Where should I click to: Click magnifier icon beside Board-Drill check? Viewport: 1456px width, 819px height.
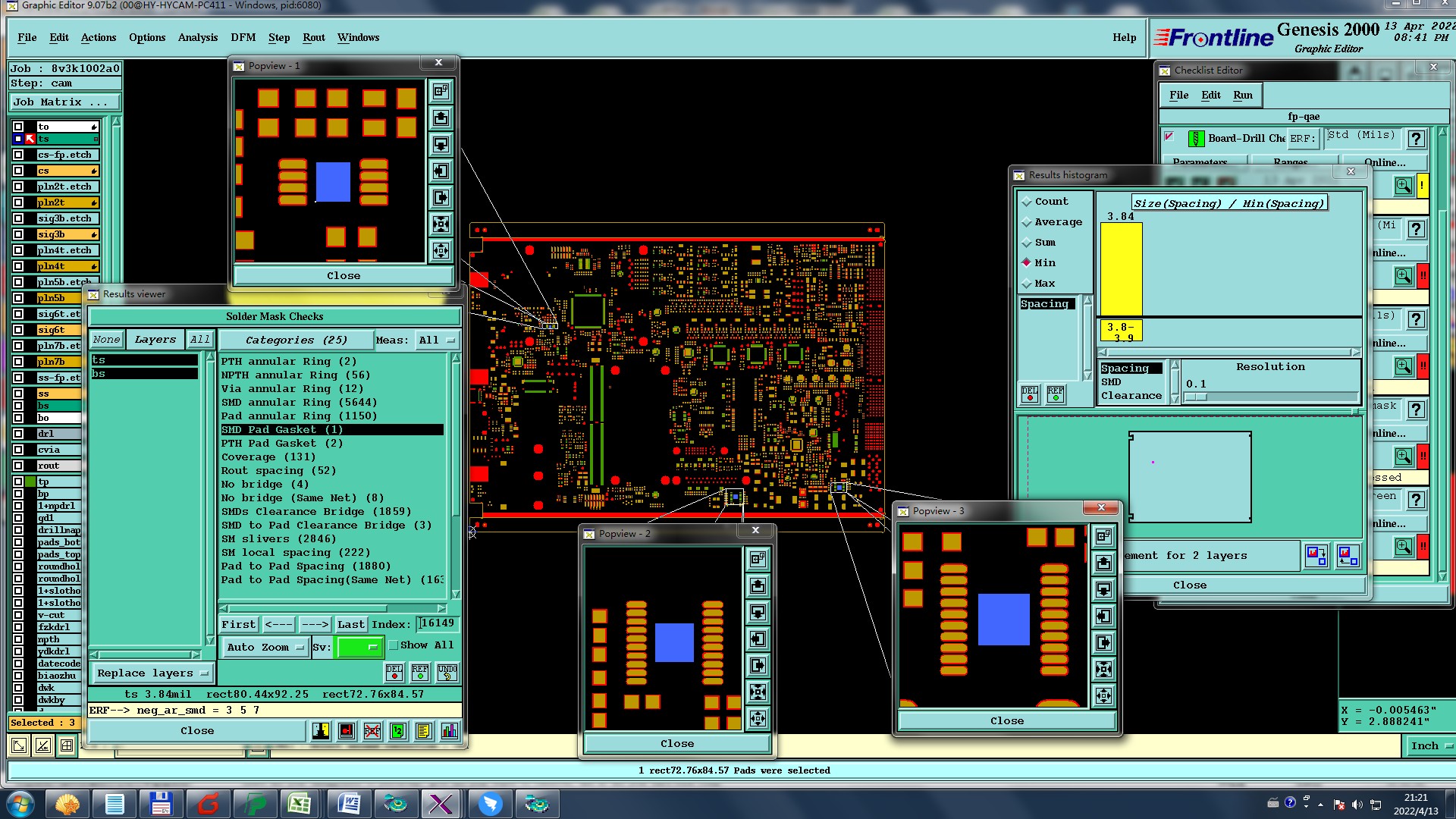[1403, 186]
